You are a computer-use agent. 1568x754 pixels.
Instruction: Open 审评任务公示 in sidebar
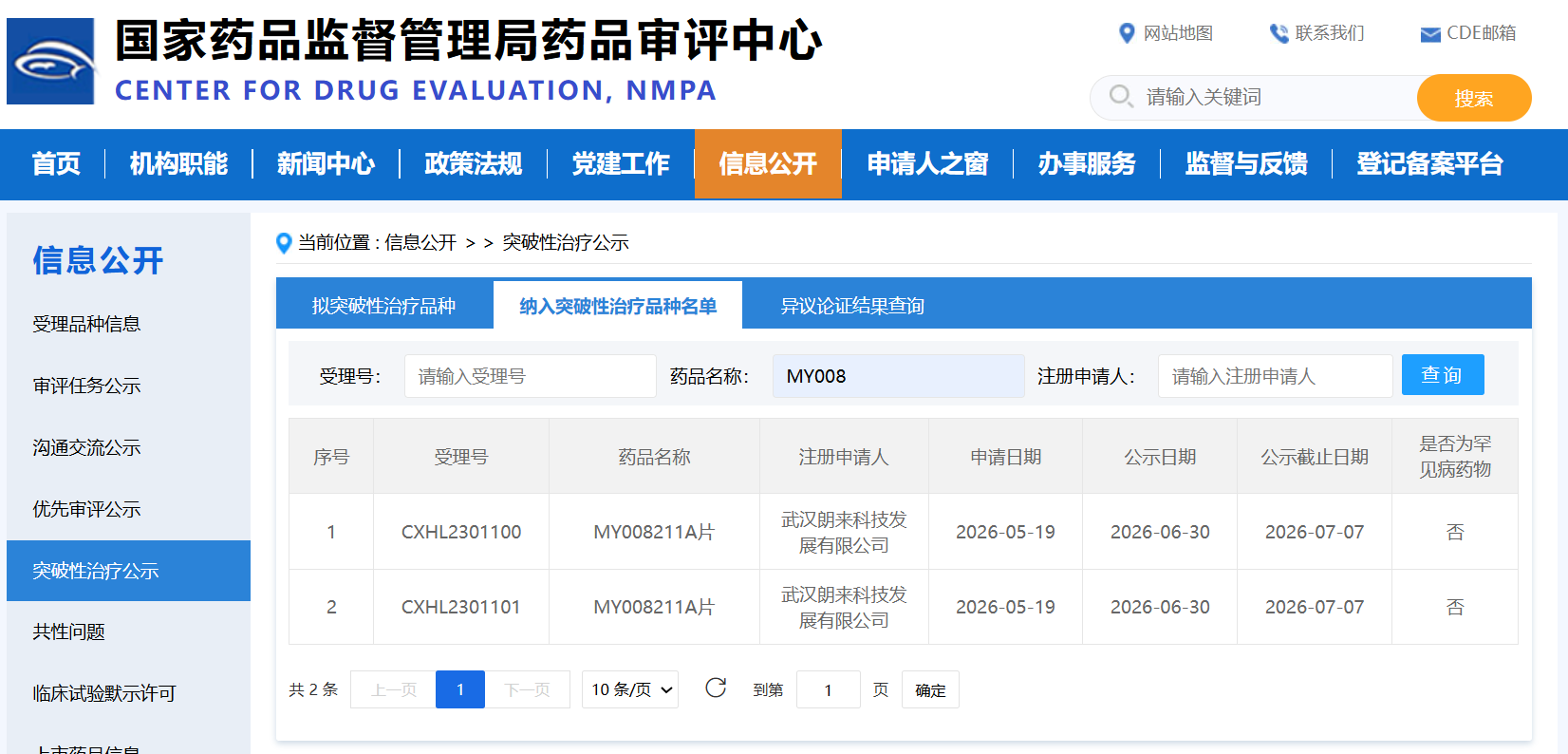86,386
